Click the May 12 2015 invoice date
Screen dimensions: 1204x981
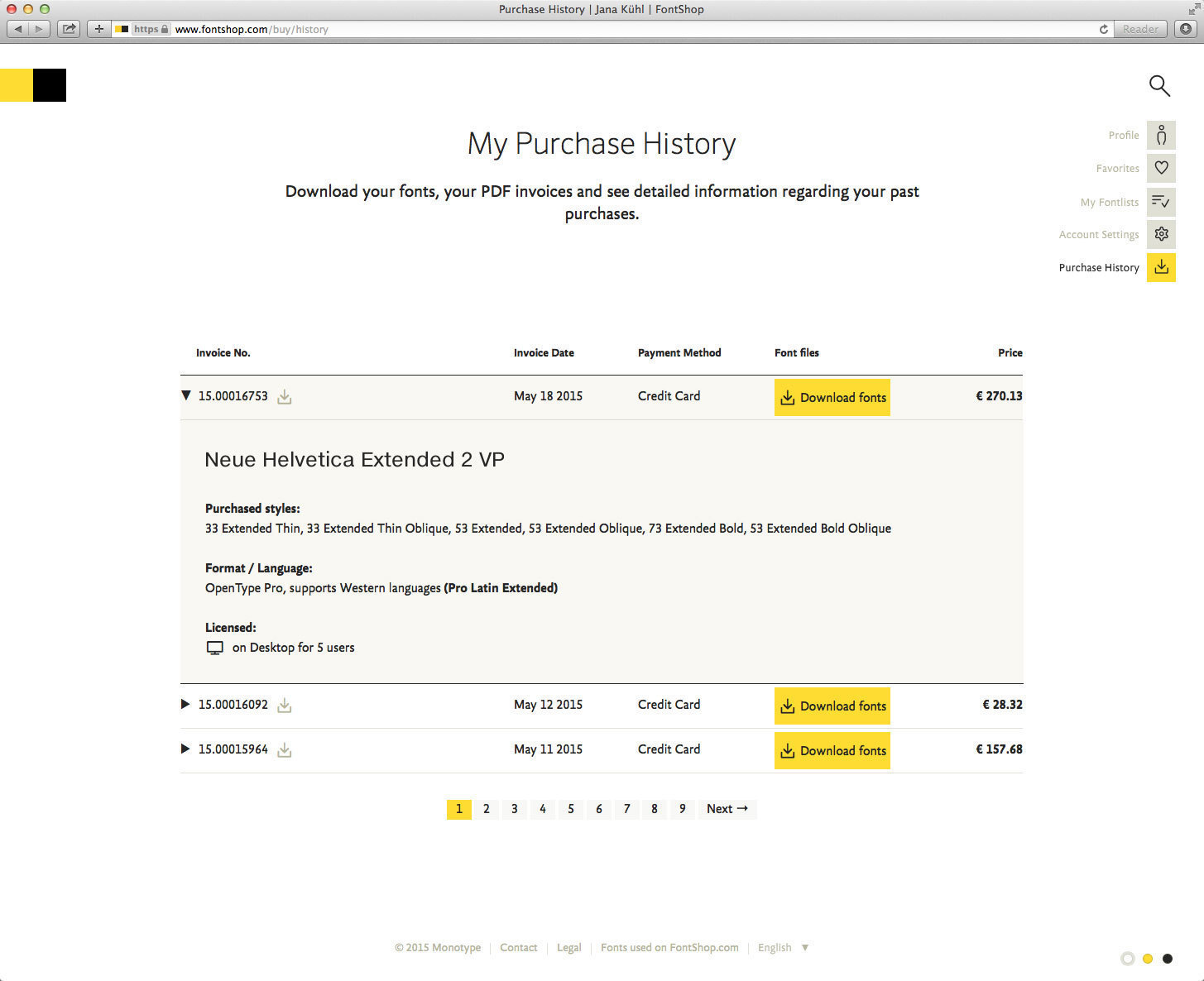[x=548, y=705]
